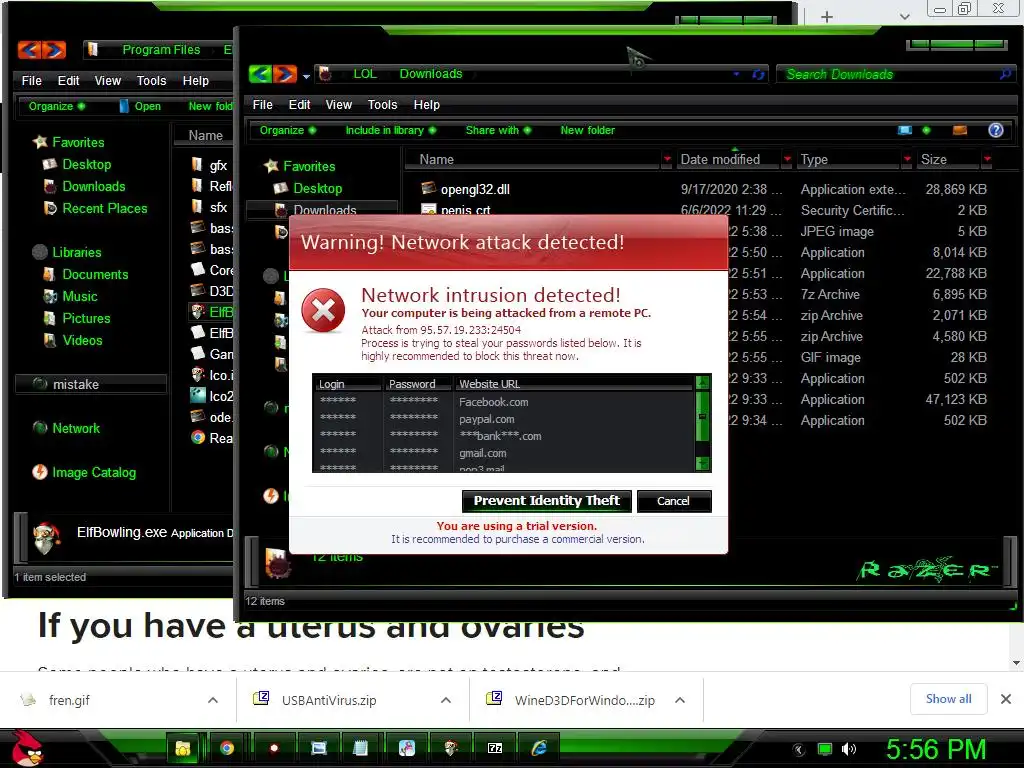Open the Paint taskbar icon

click(x=407, y=748)
